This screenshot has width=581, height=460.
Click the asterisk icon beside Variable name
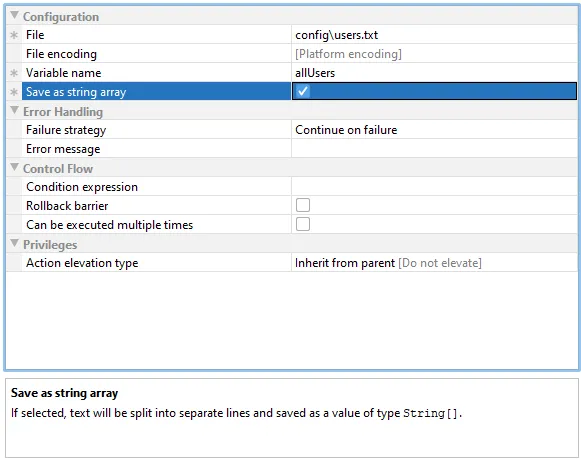pyautogui.click(x=14, y=73)
